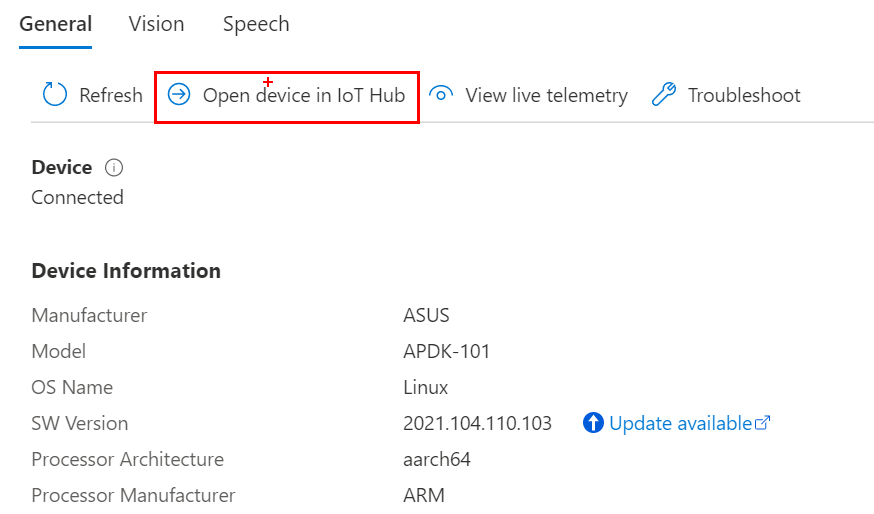This screenshot has height=514, width=874.
Task: Click the Refresh text label
Action: click(111, 95)
